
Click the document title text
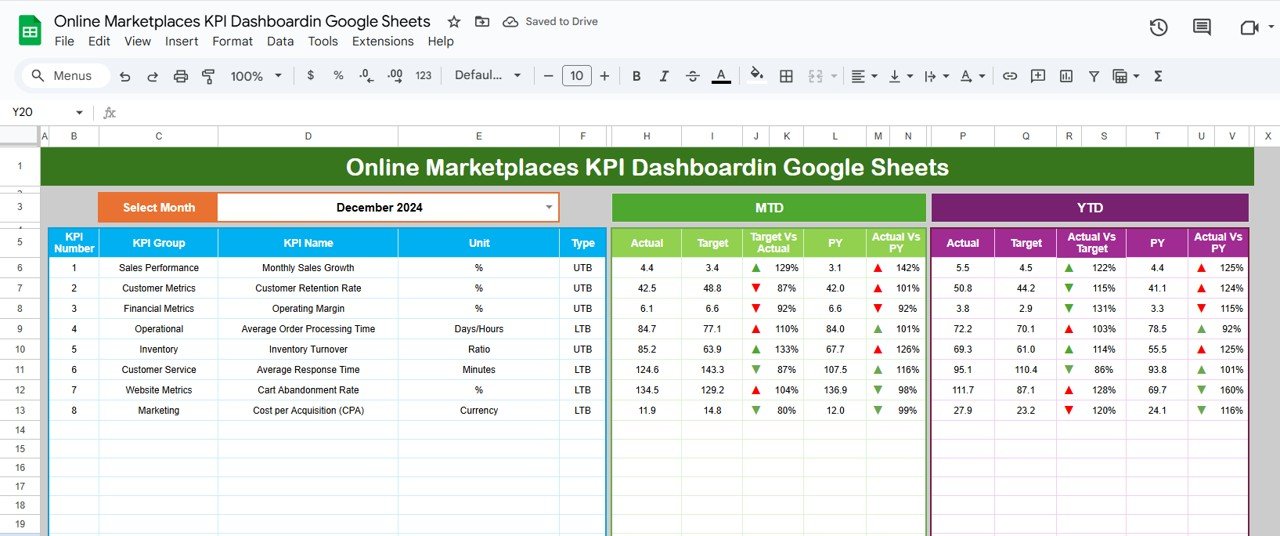pos(242,21)
